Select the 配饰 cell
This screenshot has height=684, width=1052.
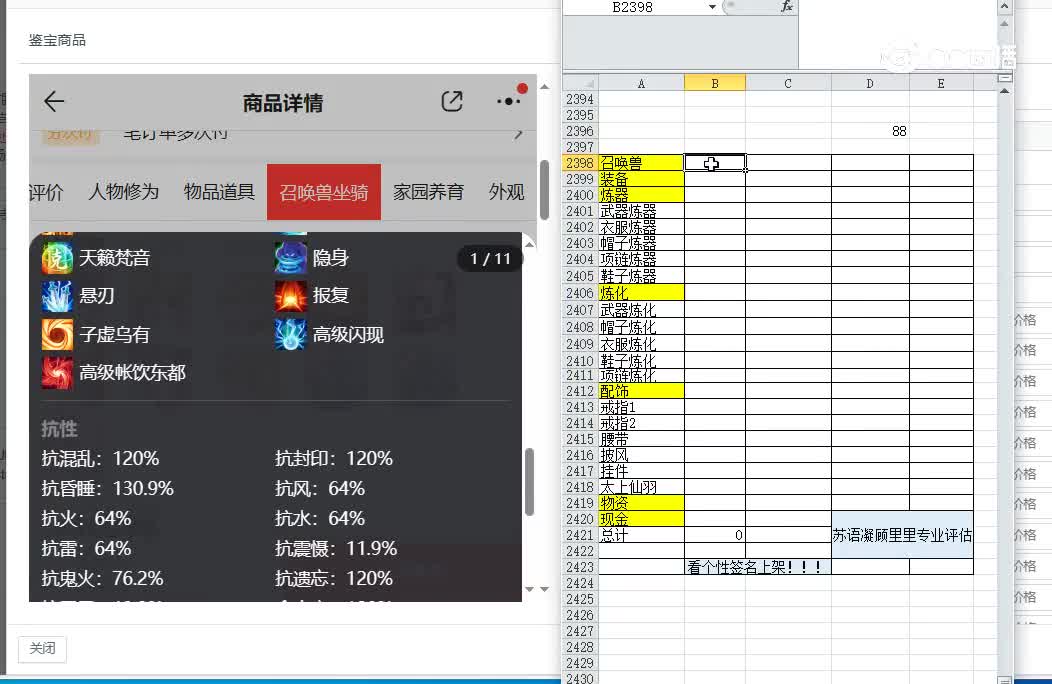tap(641, 391)
